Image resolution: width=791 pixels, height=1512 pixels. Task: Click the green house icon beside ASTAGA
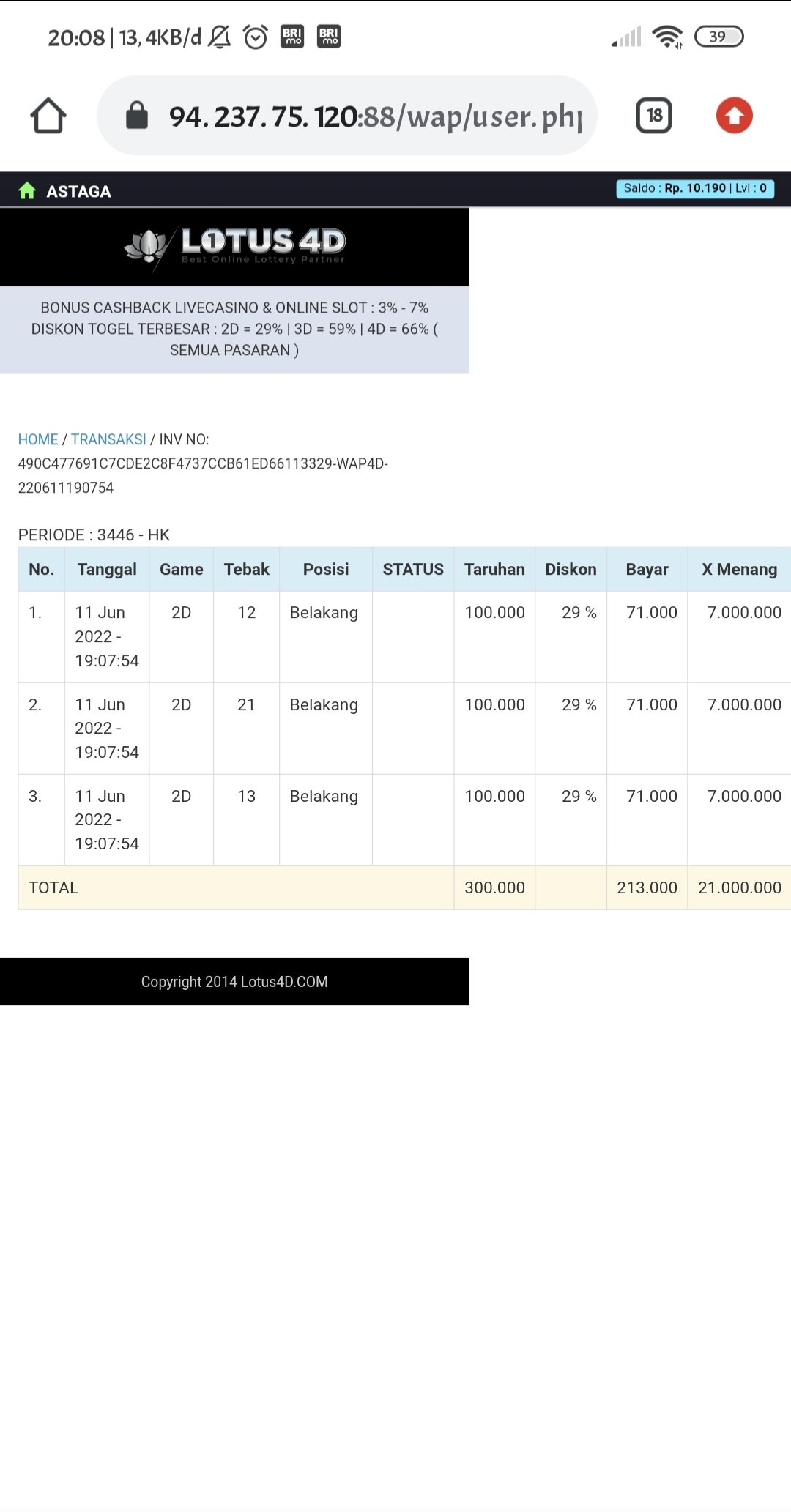(x=27, y=191)
